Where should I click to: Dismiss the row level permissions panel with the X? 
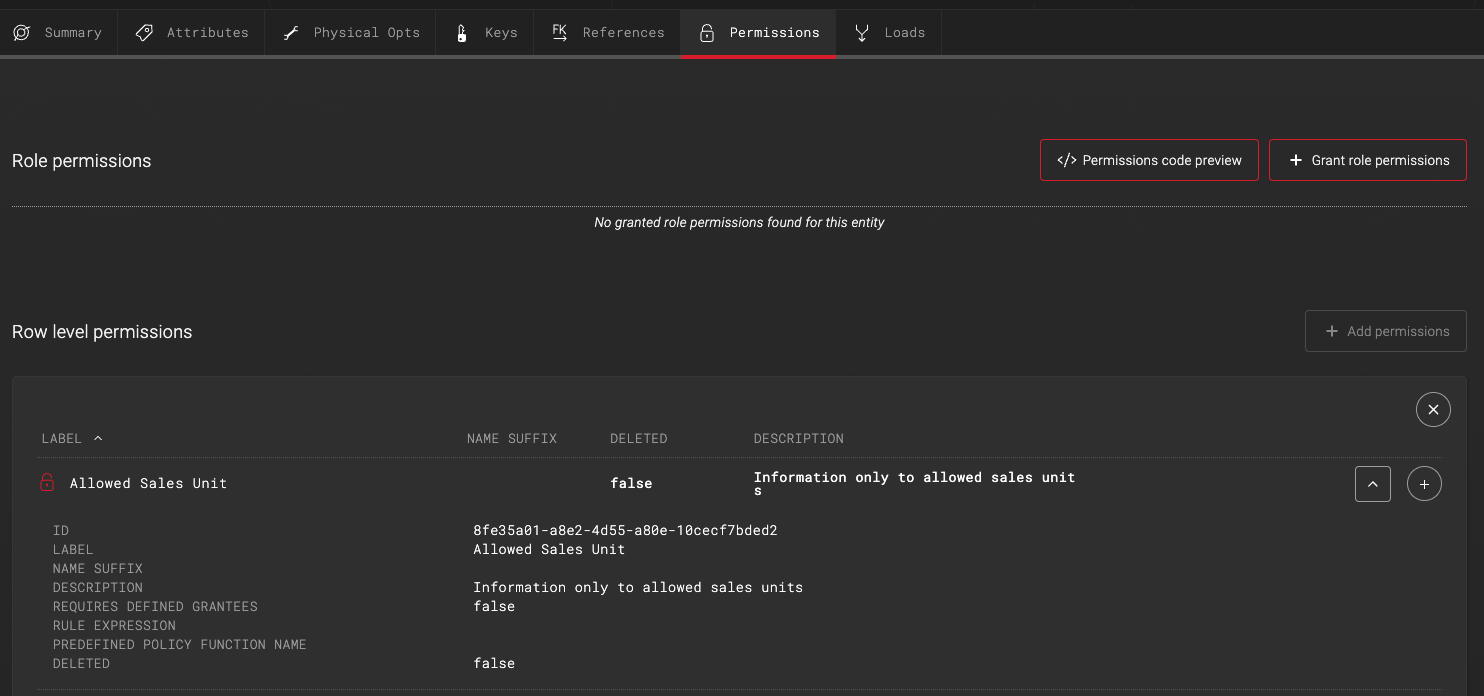(x=1433, y=409)
